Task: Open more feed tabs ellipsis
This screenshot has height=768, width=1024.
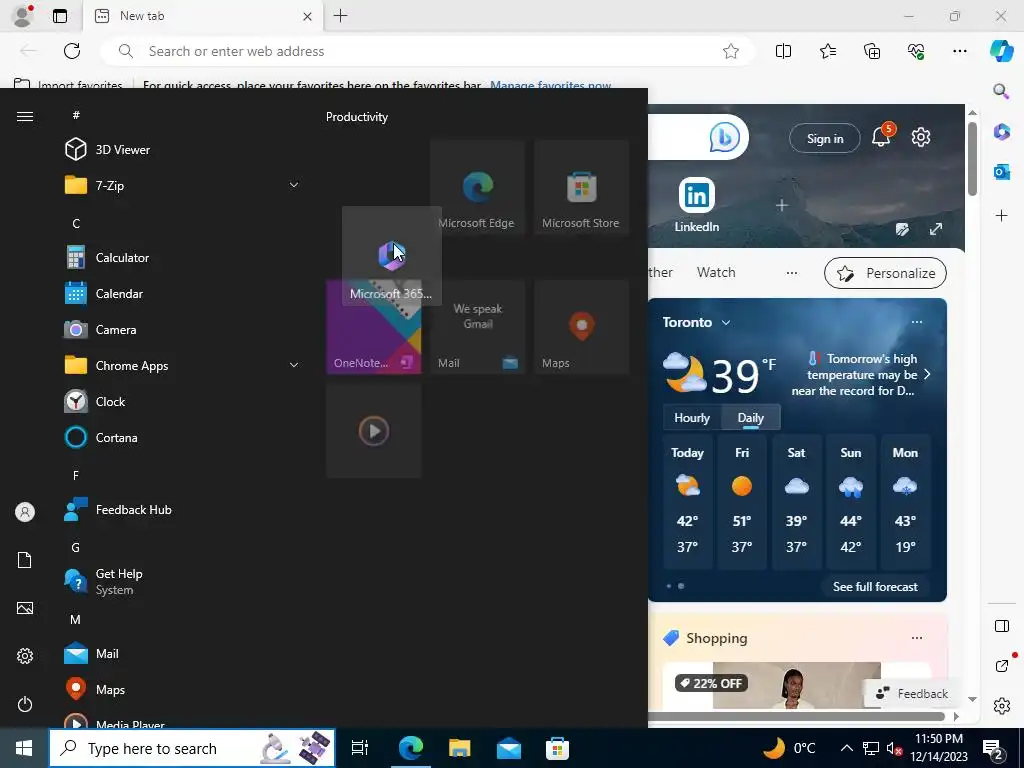Action: (792, 272)
